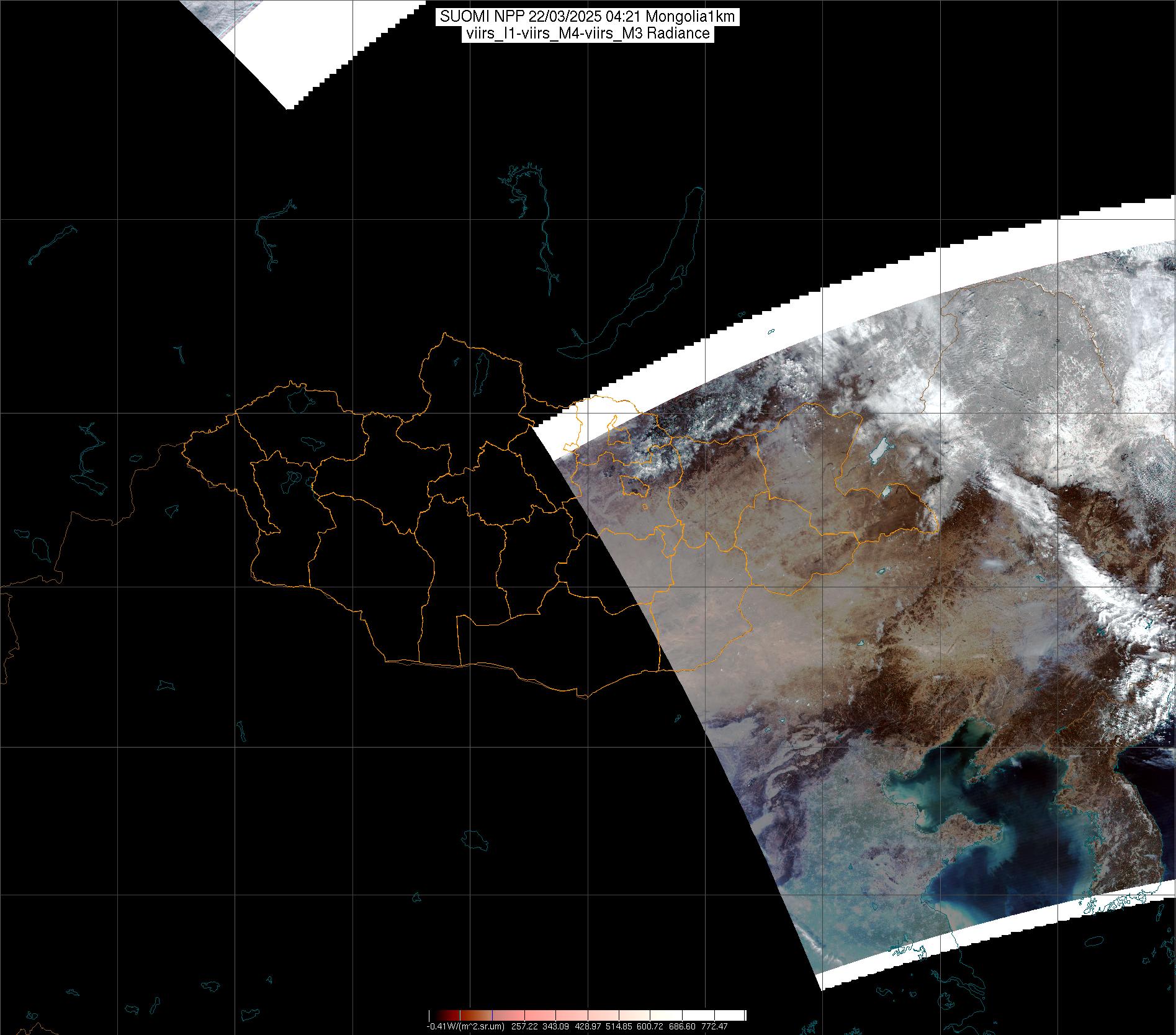Click the colorbar value '600.72'

[650, 1026]
